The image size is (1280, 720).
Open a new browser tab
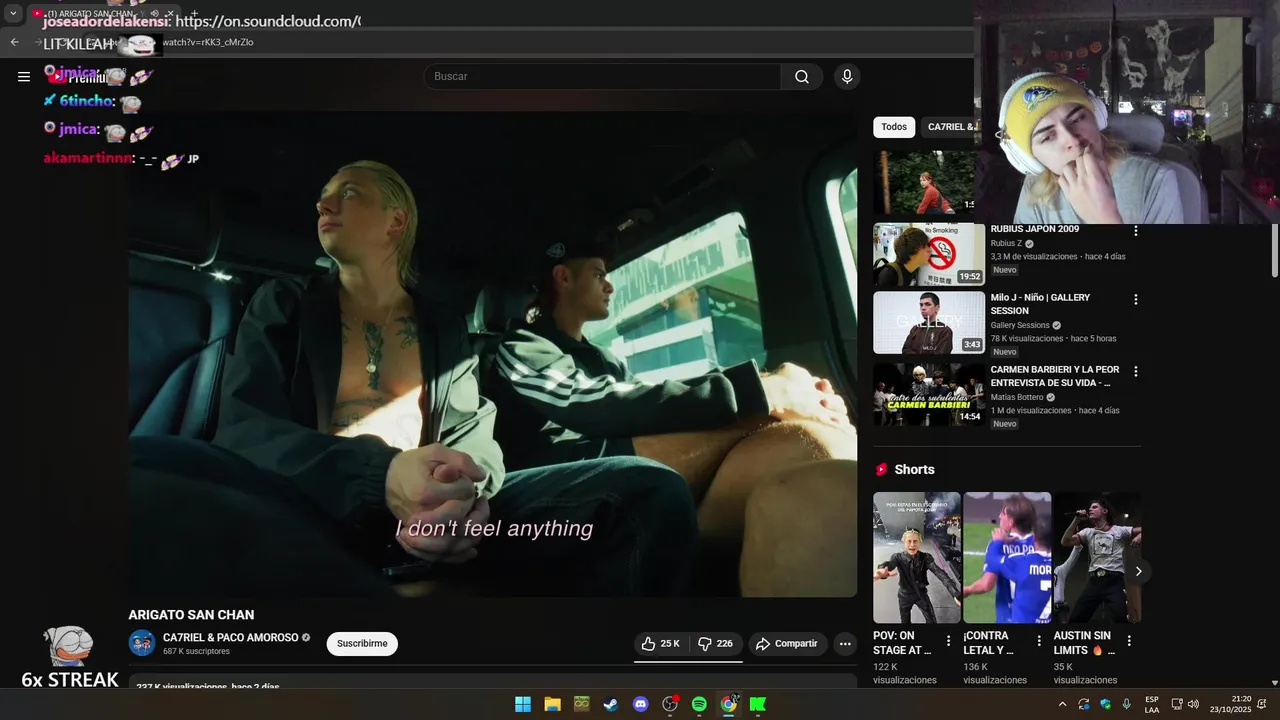click(x=195, y=14)
